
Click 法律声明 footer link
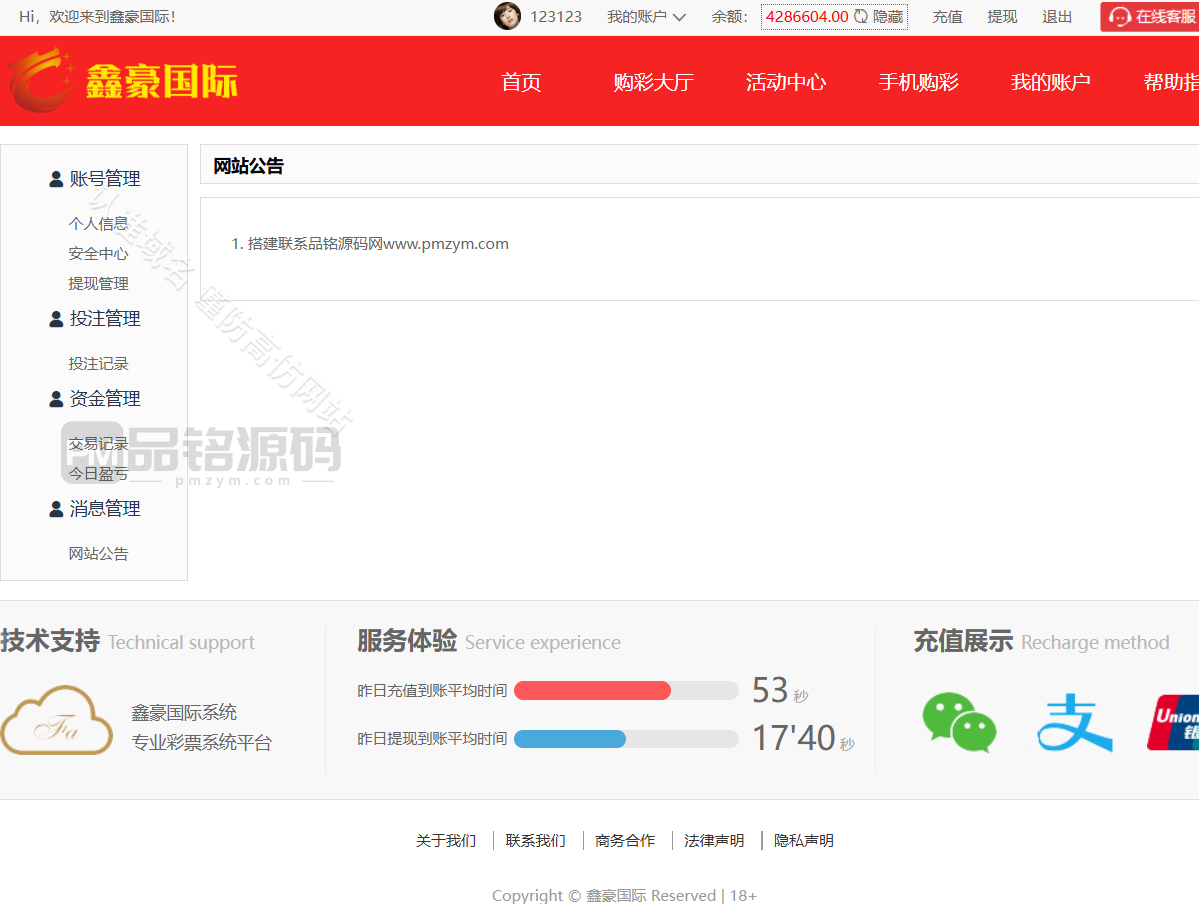click(714, 841)
